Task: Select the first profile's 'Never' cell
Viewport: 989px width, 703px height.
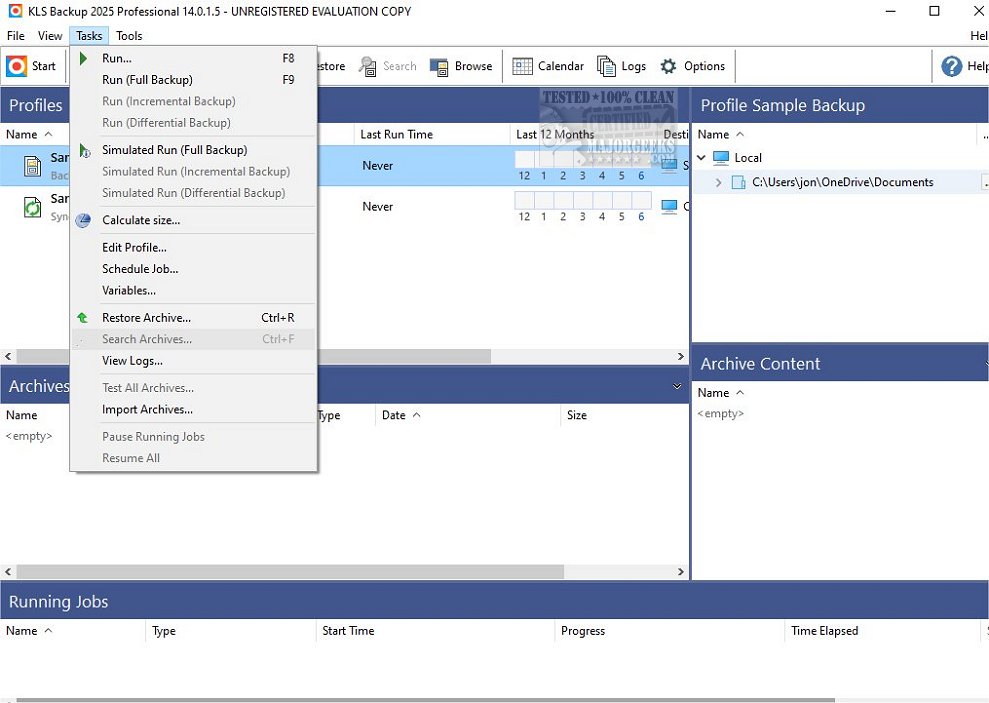Action: pos(377,166)
